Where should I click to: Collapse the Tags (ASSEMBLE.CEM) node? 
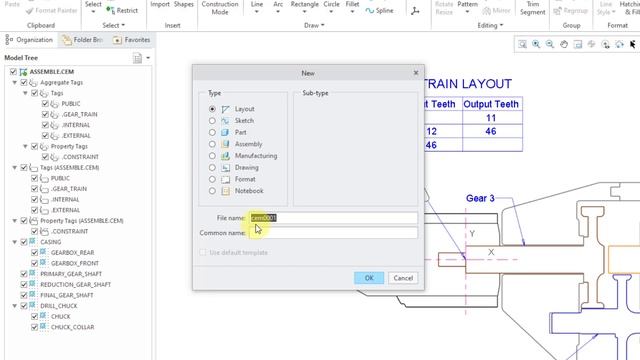tap(15, 167)
